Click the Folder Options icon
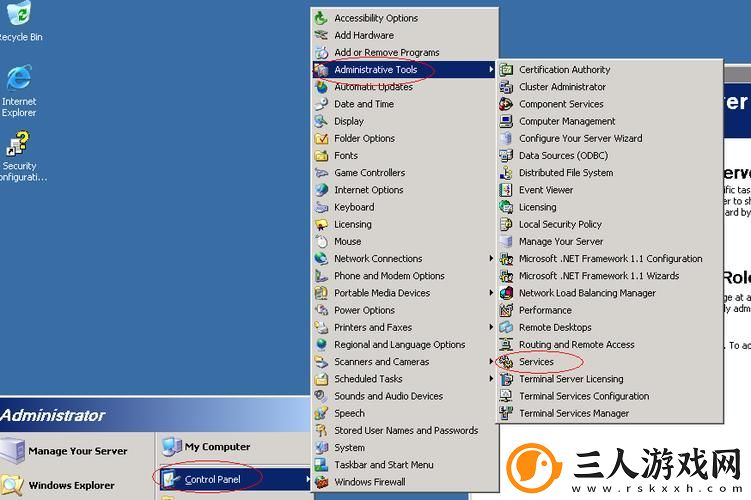The image size is (751, 500). pos(321,139)
